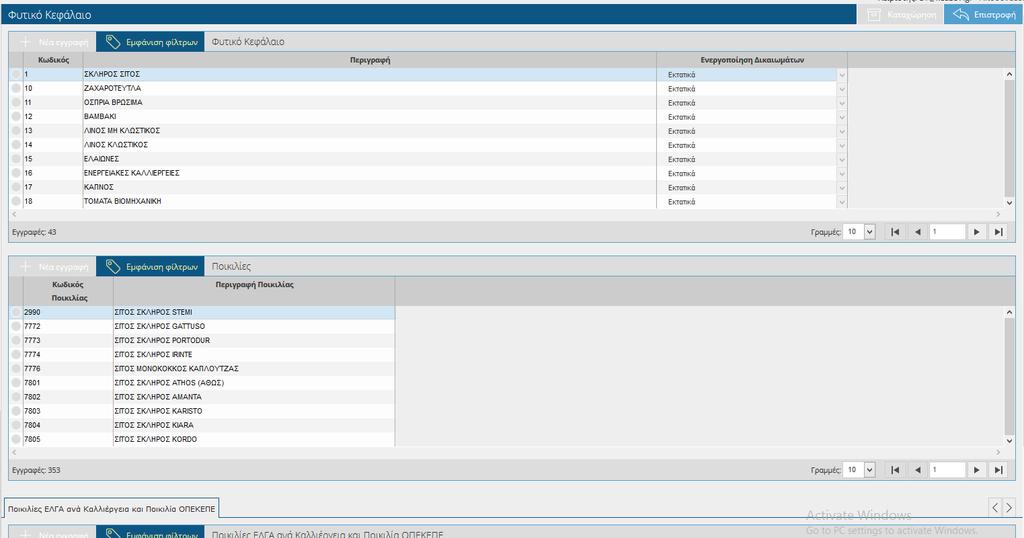This screenshot has height=538, width=1024.
Task: Open rights dropdown for ΤΟΜΑΤΑ ΒΙΟΜΗΧΑΝΙΚΗ
Action: coord(842,202)
